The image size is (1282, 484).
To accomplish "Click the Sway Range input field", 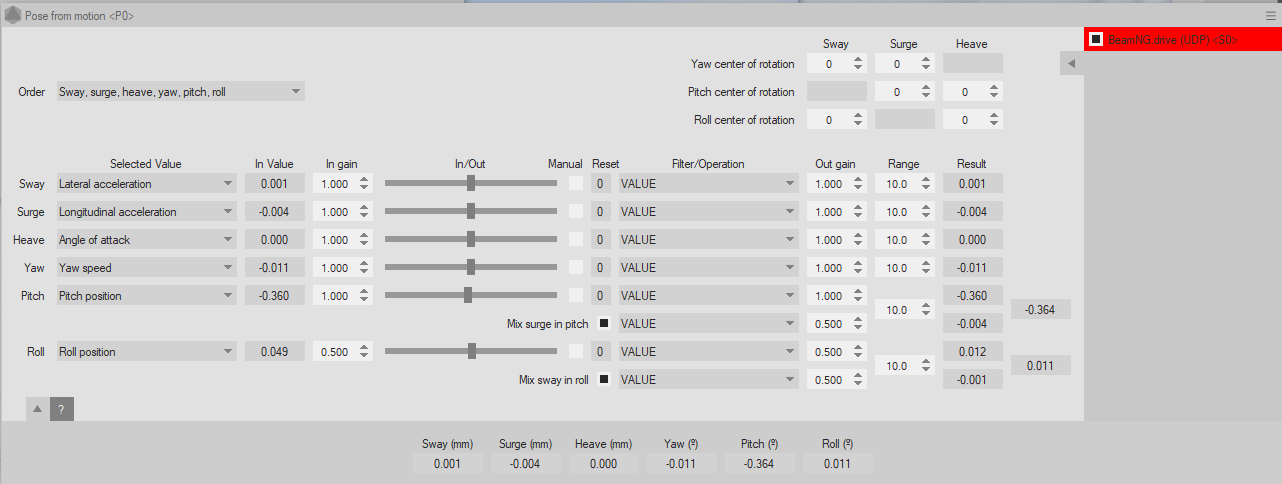I will click(896, 184).
